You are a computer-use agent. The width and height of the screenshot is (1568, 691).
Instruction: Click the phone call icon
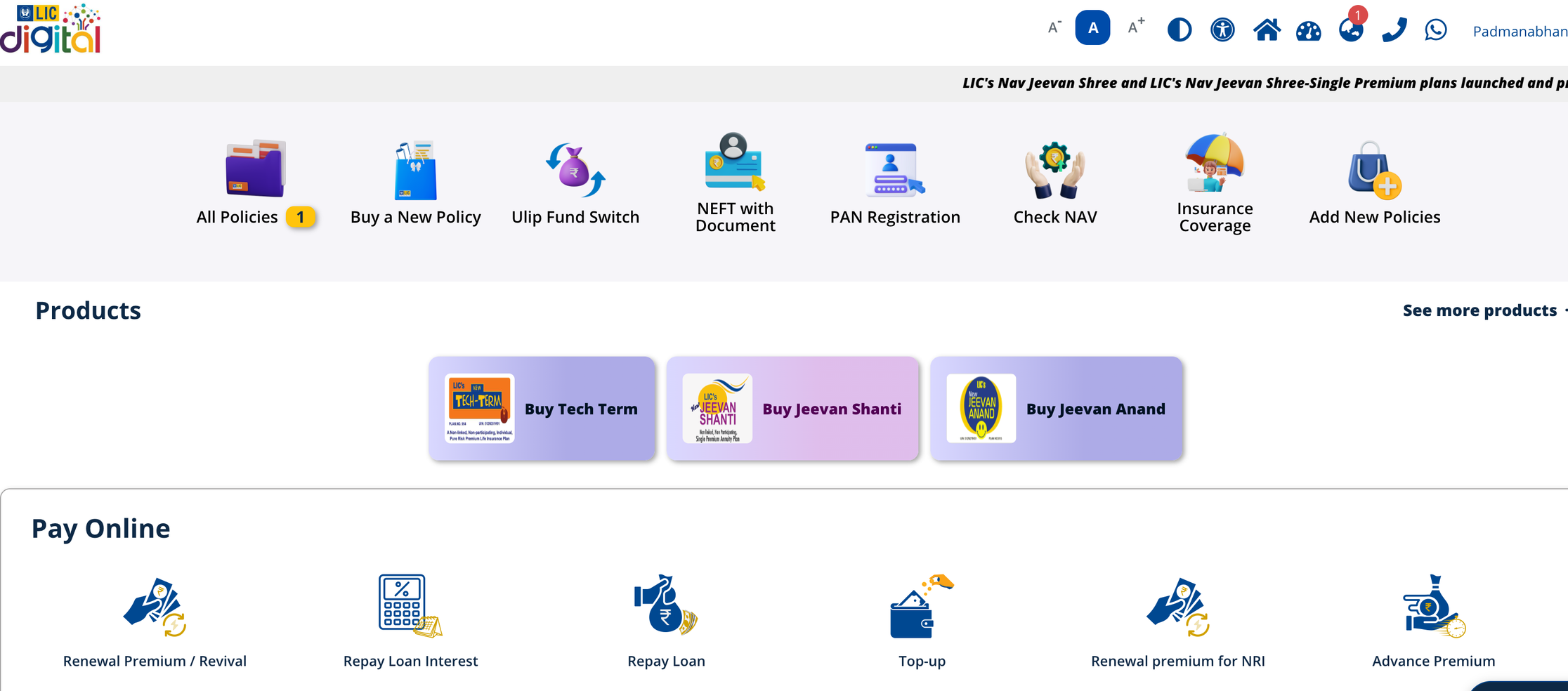pos(1394,30)
